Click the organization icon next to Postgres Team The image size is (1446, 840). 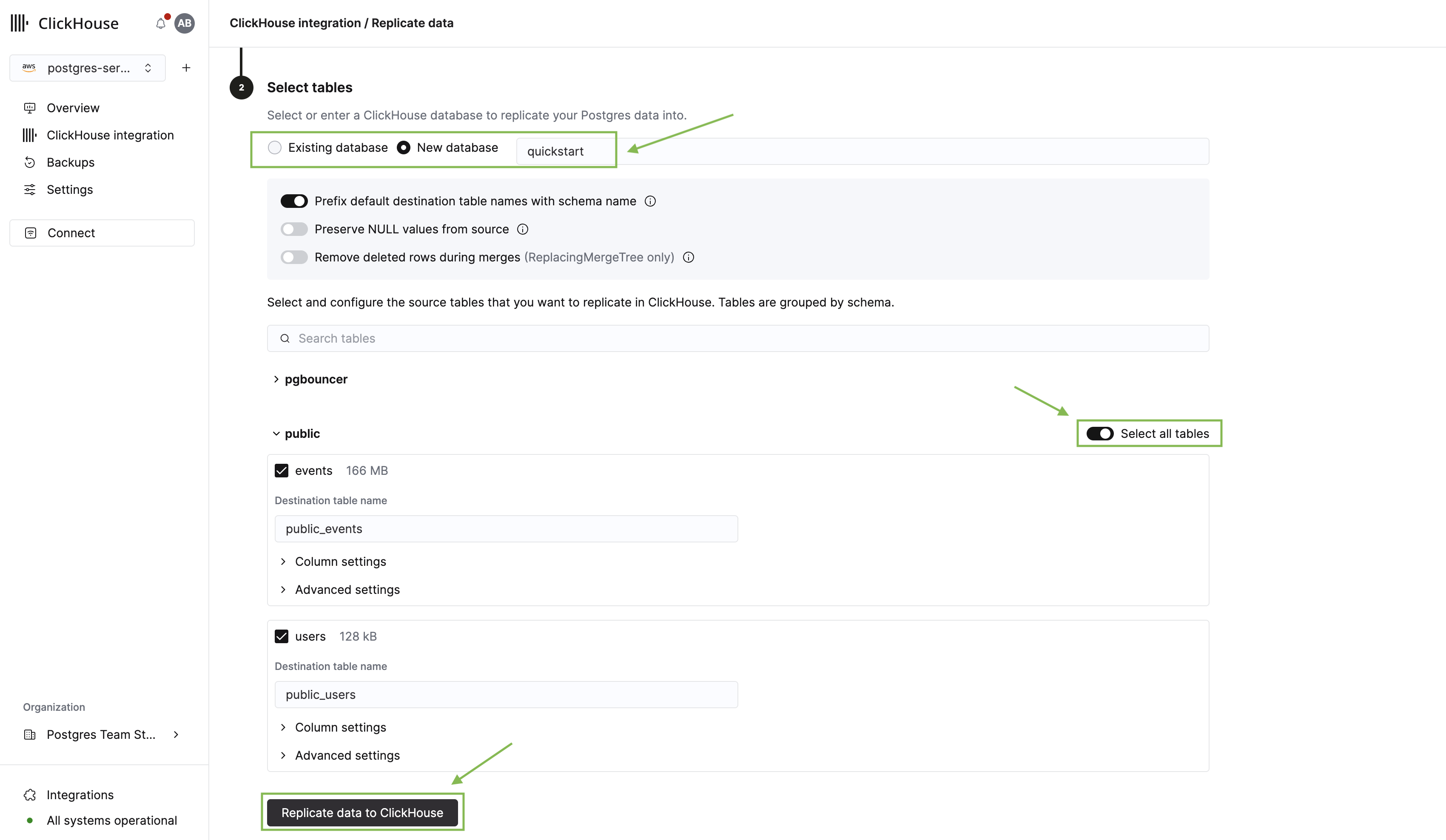30,735
